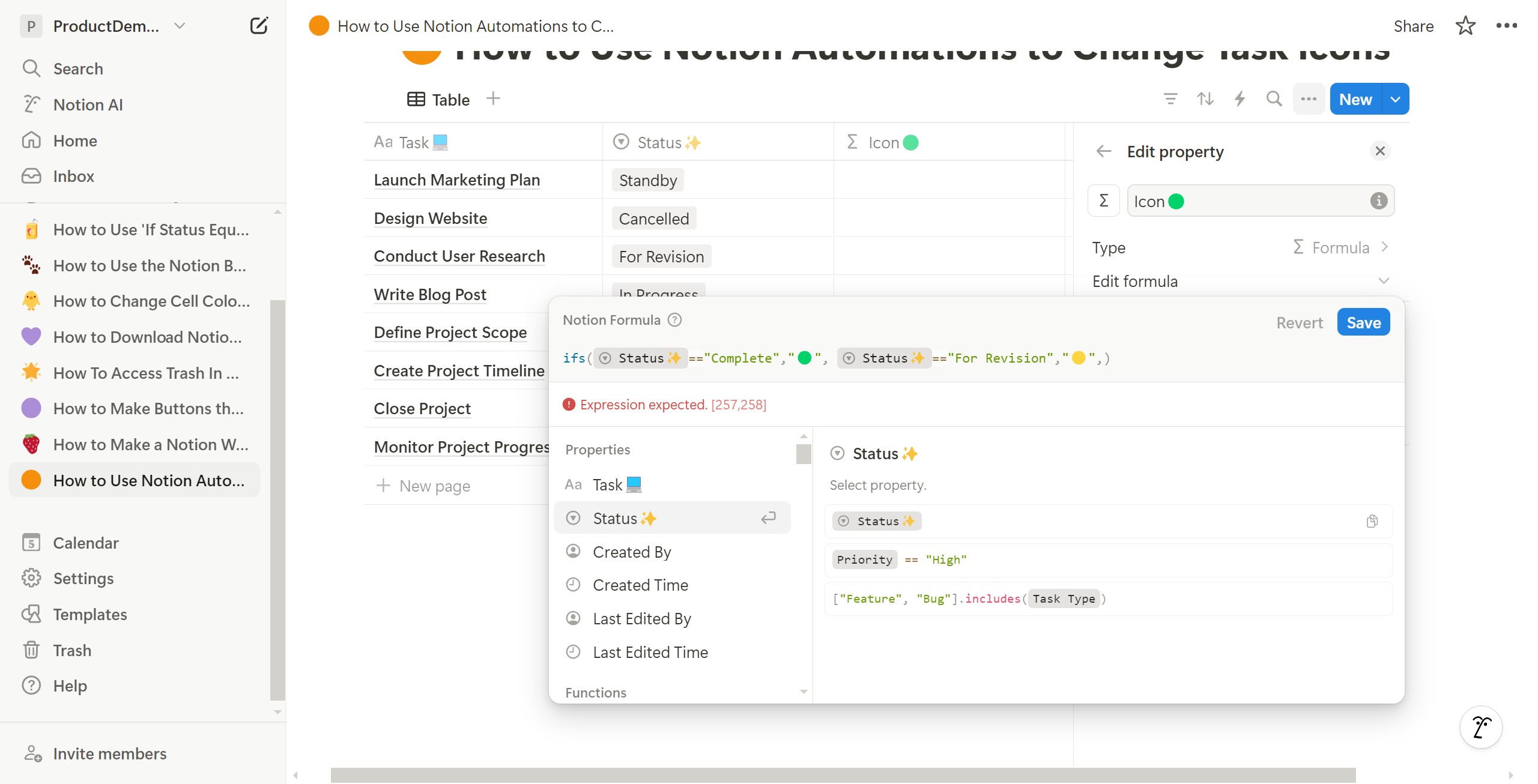
Task: Go back using the Edit property arrow
Action: click(1104, 151)
